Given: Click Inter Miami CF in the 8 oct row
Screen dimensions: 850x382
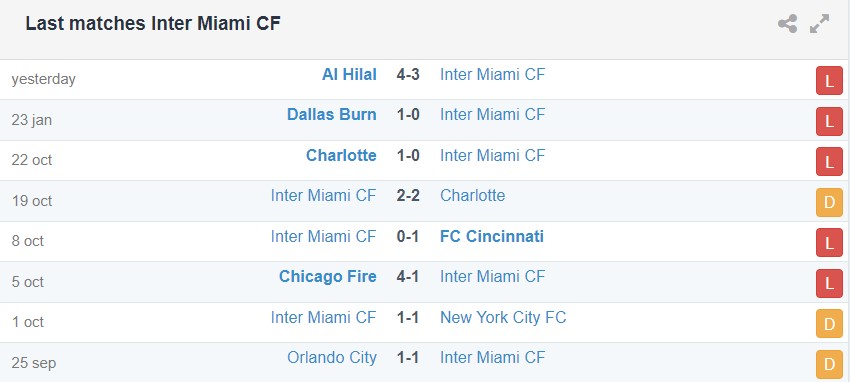Looking at the screenshot, I should pyautogui.click(x=323, y=236).
